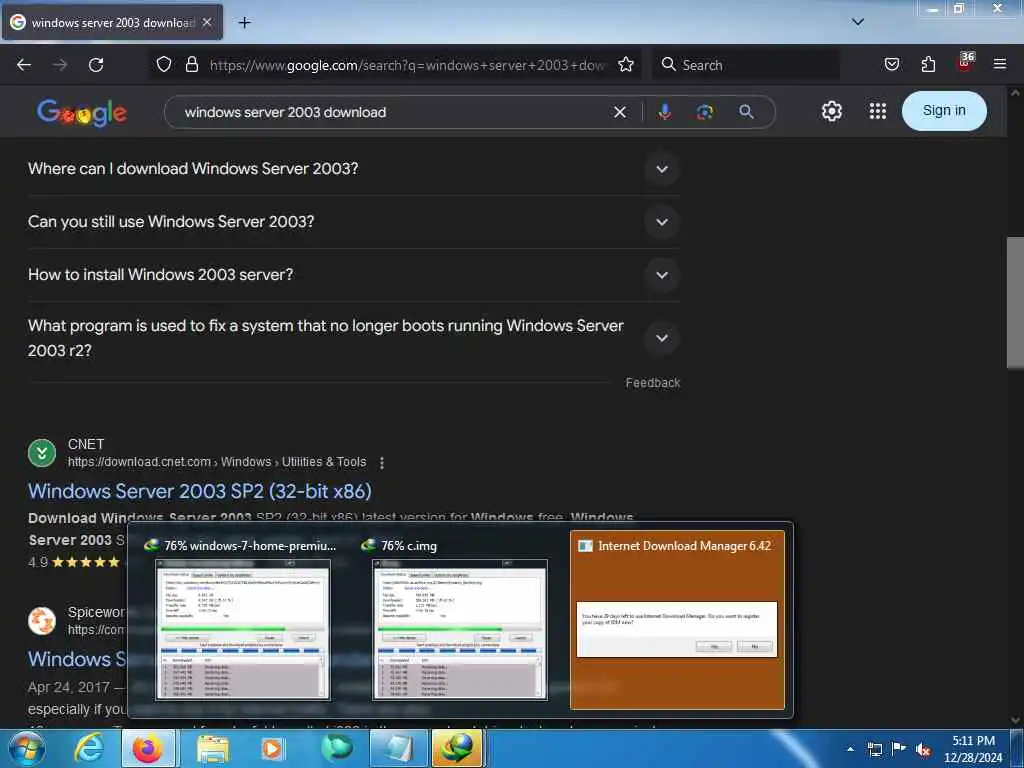Image resolution: width=1024 pixels, height=768 pixels.
Task: Select the 76% c.img download thumbnail
Action: [460, 619]
